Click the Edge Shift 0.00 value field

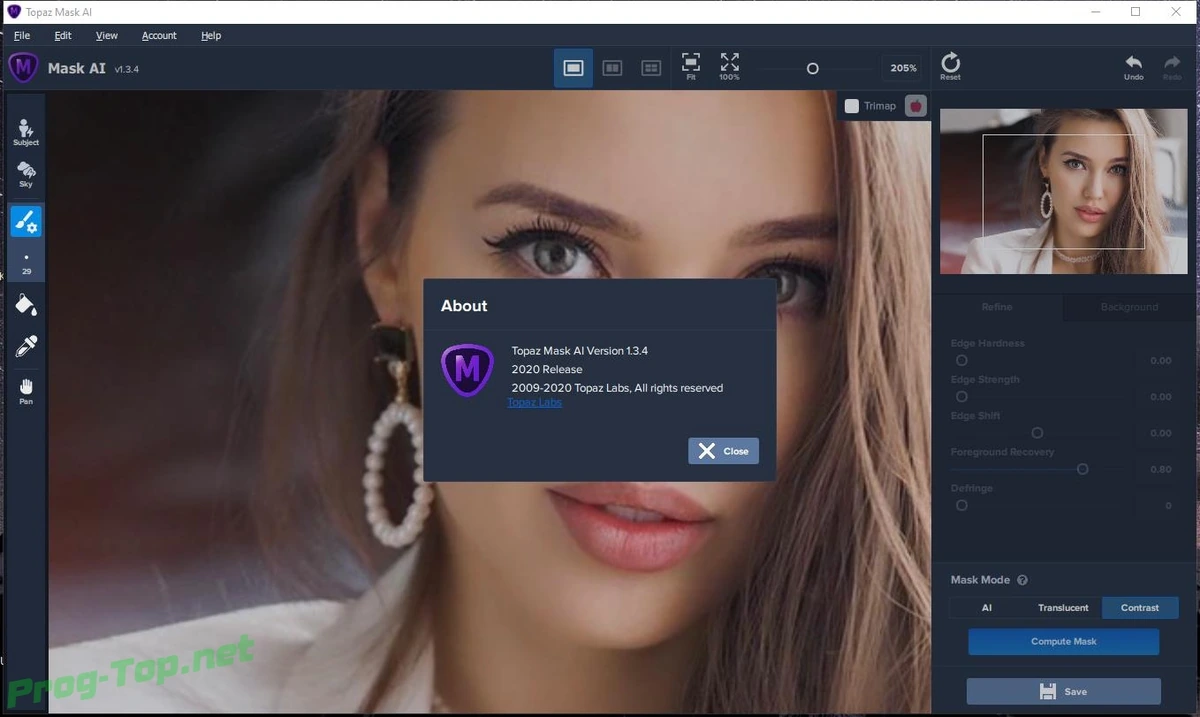(1158, 433)
